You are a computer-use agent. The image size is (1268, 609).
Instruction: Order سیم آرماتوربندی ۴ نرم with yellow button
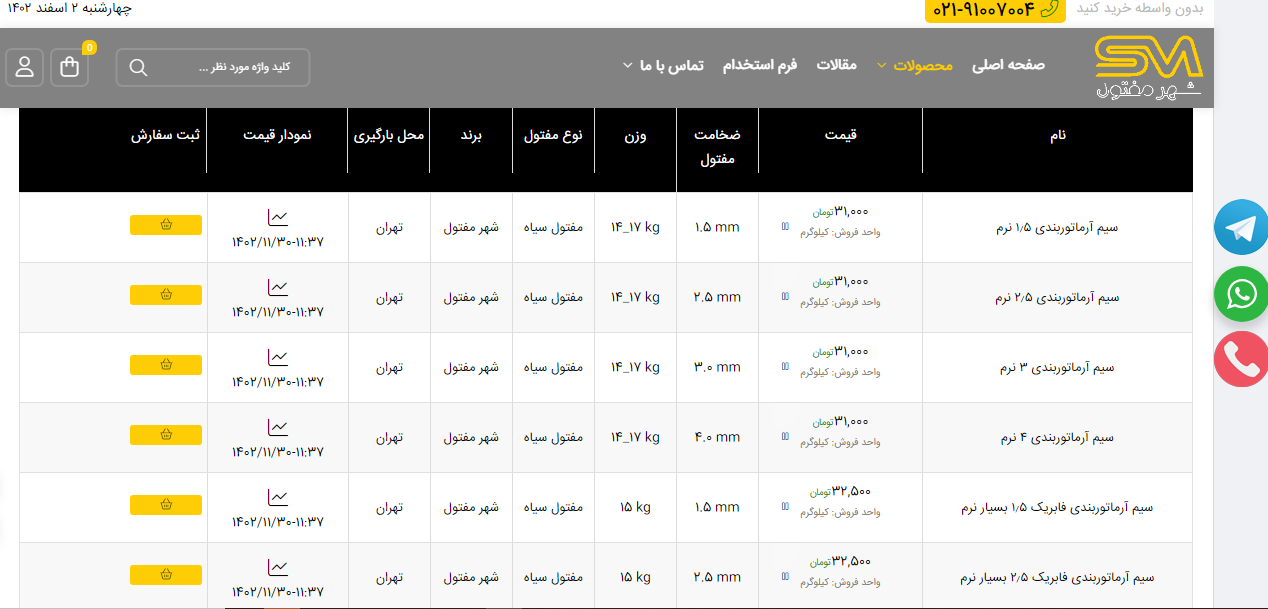166,435
